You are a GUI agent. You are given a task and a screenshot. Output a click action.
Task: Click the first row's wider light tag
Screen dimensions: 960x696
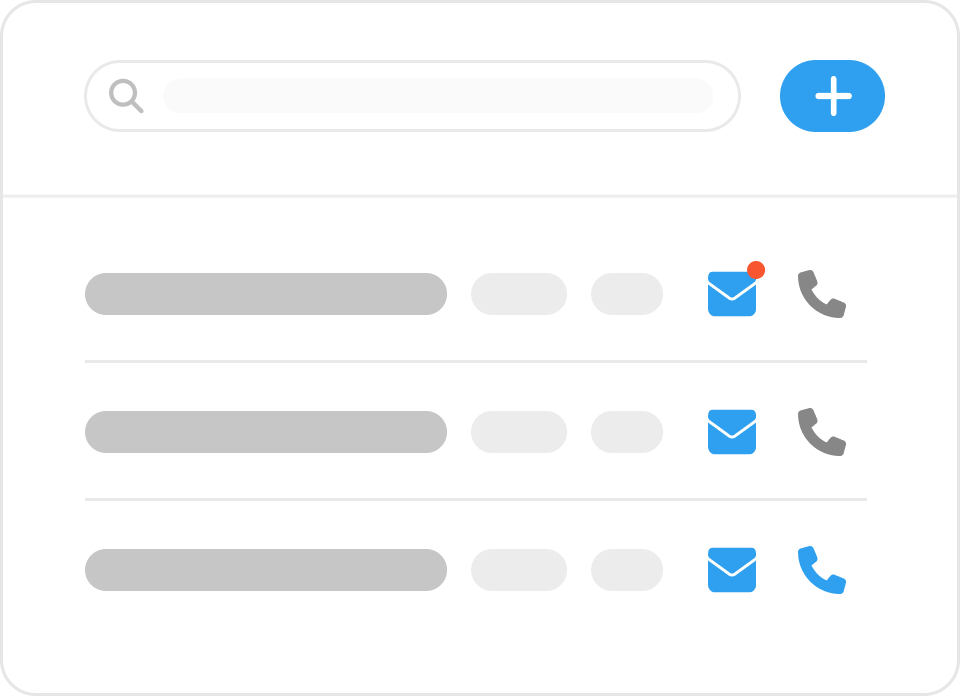(518, 294)
